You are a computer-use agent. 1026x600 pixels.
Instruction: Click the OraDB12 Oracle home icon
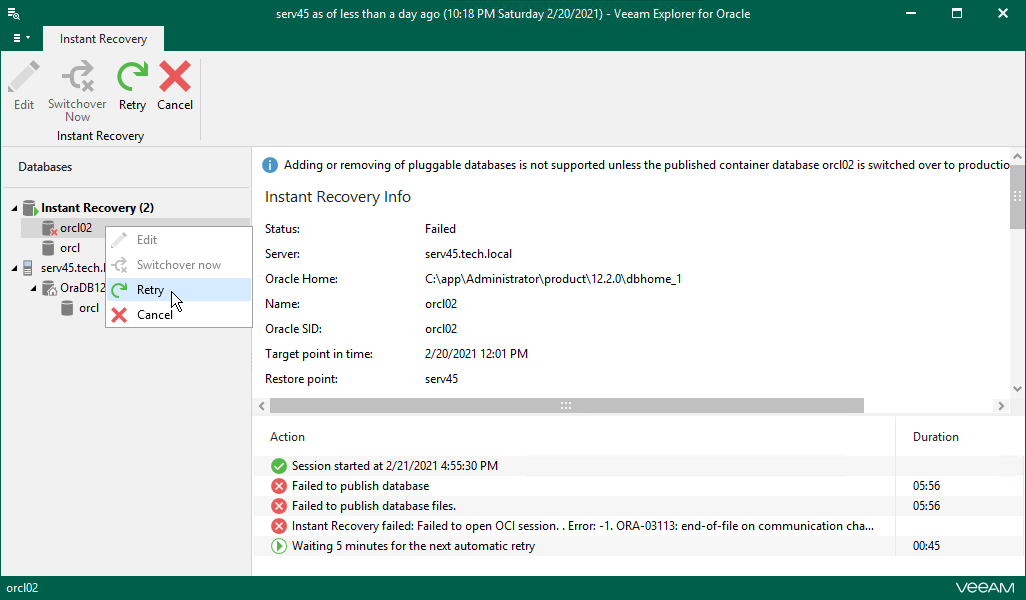pos(49,288)
